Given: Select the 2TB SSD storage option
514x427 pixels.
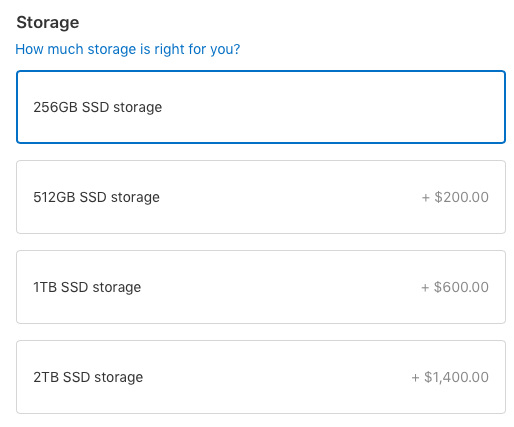Looking at the screenshot, I should point(261,377).
